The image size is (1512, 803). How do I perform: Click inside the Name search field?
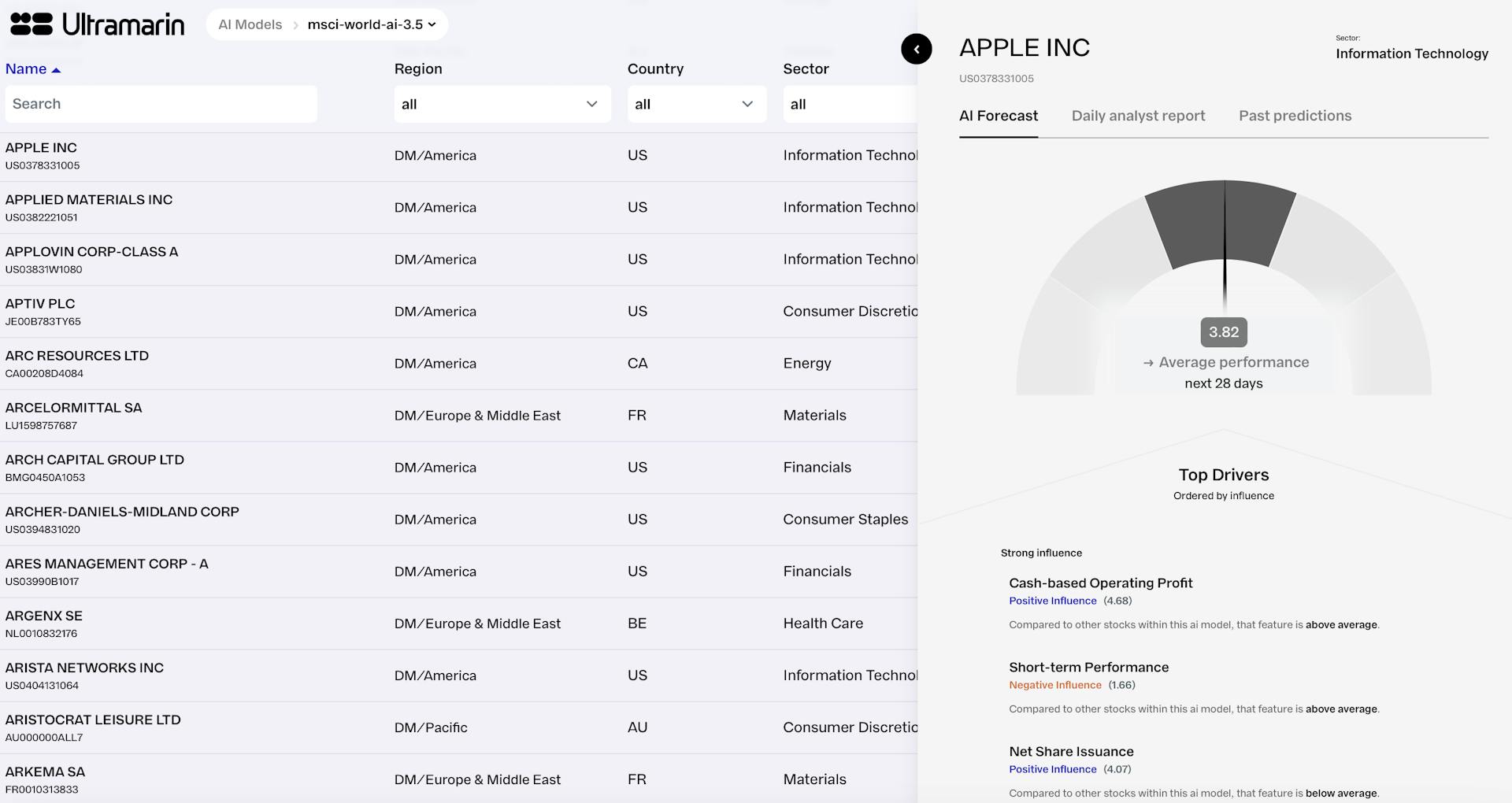pos(161,103)
